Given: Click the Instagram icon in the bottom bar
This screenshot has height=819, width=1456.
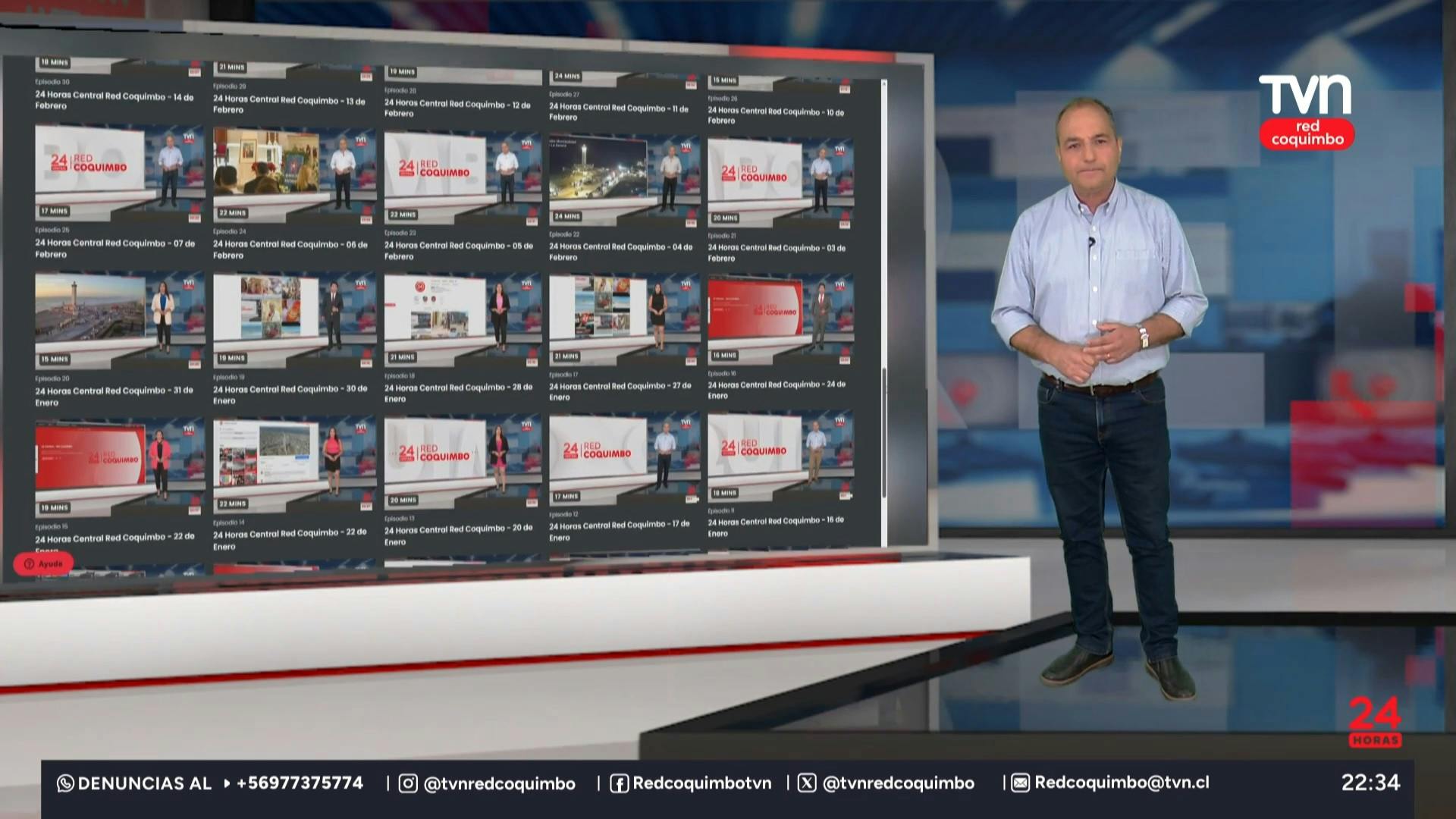Looking at the screenshot, I should click(x=408, y=783).
